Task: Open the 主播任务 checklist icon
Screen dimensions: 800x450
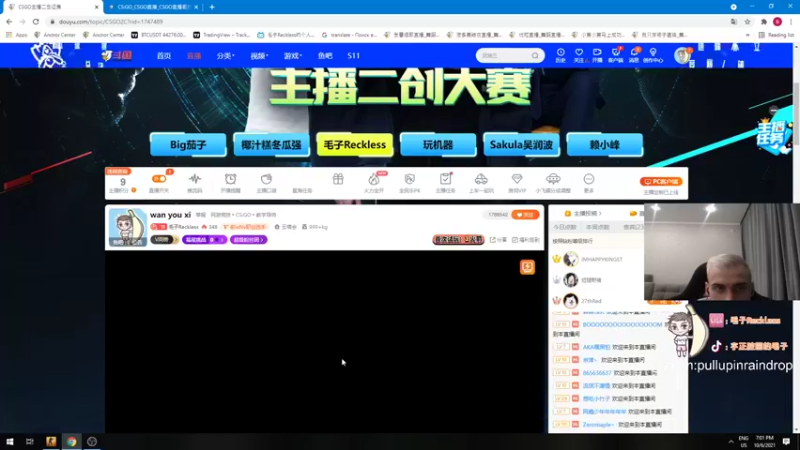Action: (445, 179)
